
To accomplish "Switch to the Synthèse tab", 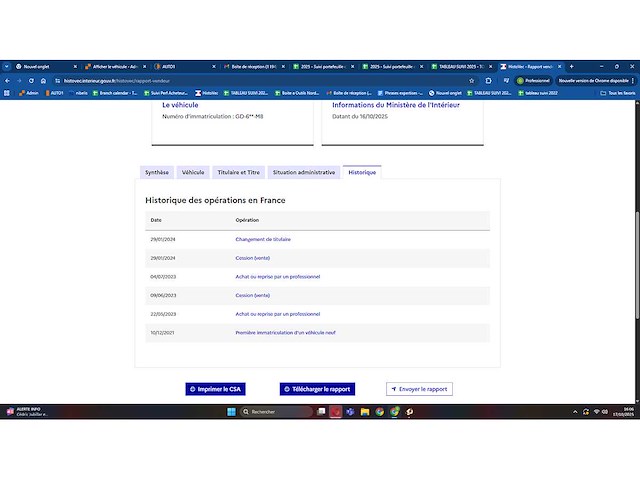I will click(x=157, y=172).
